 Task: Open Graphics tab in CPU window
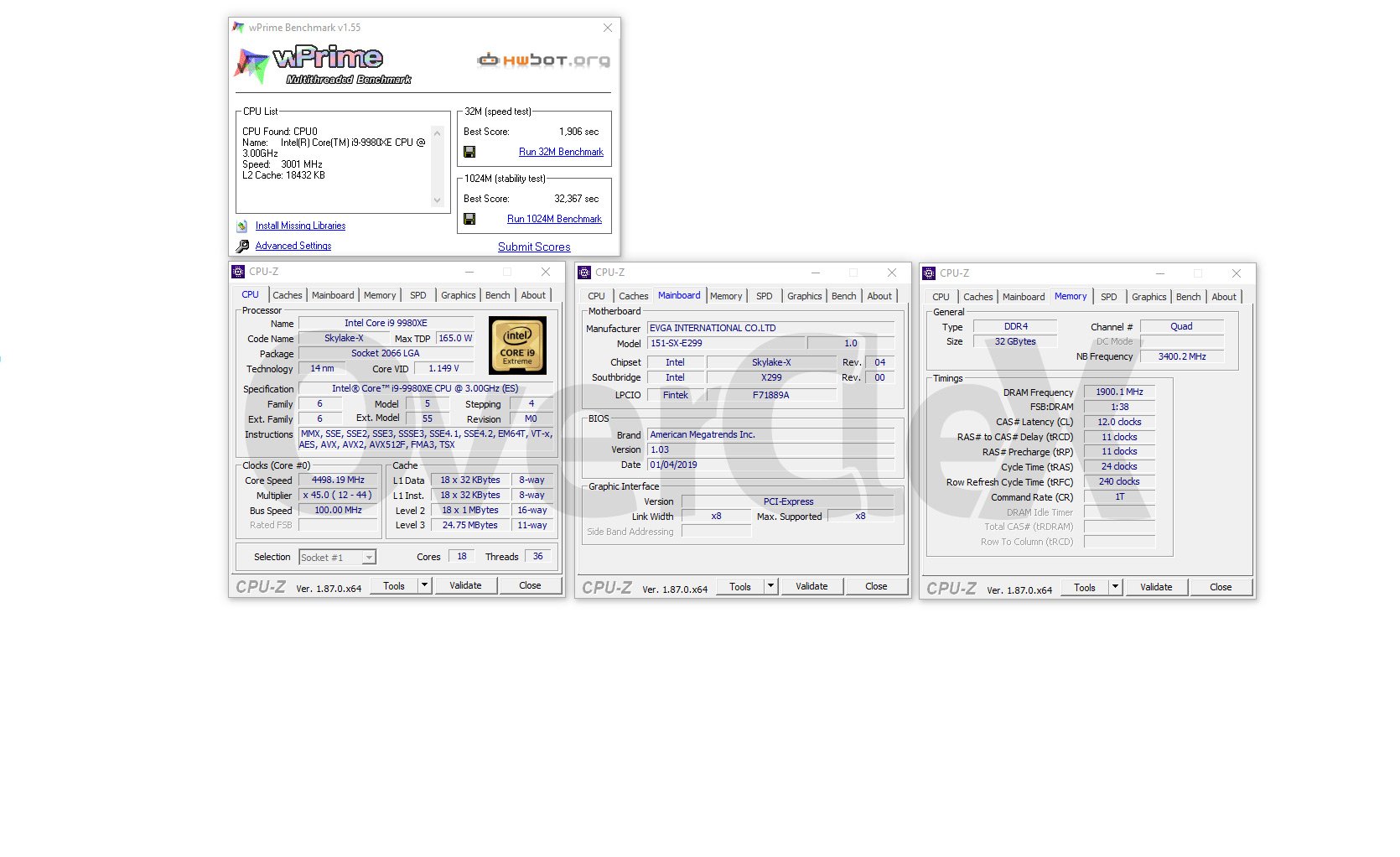[x=459, y=295]
